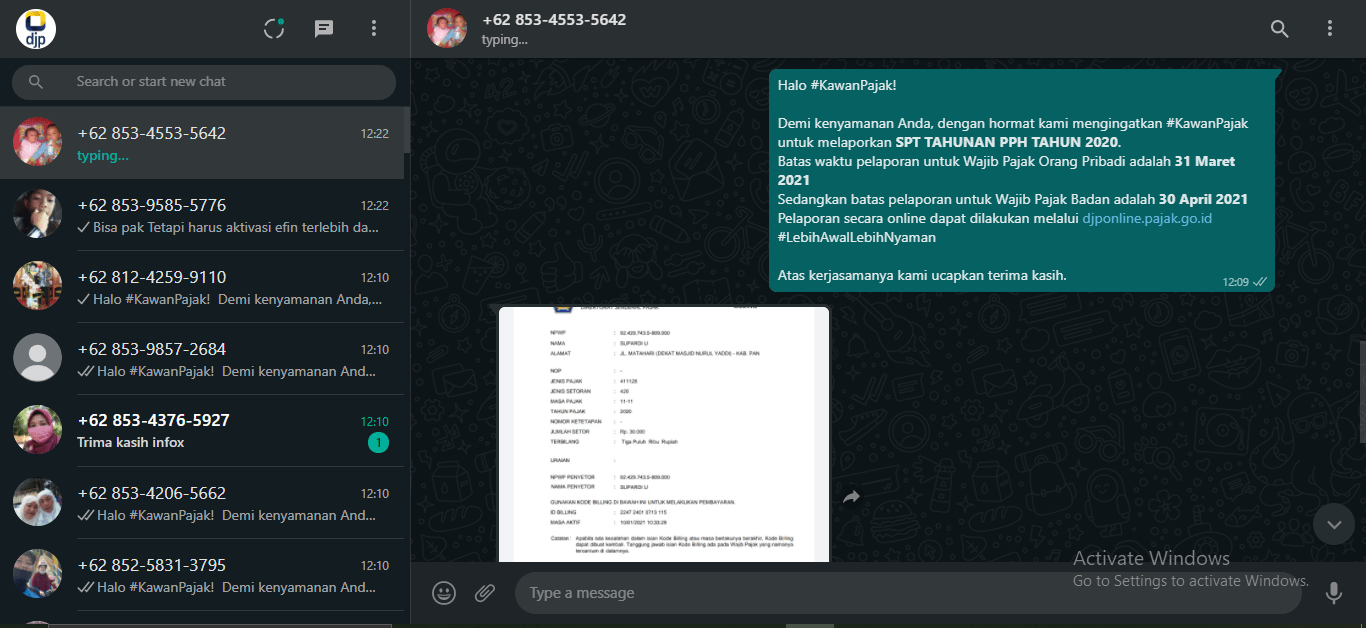Screen dimensions: 1366x628
Task: Forward the billing document image
Action: click(x=851, y=497)
